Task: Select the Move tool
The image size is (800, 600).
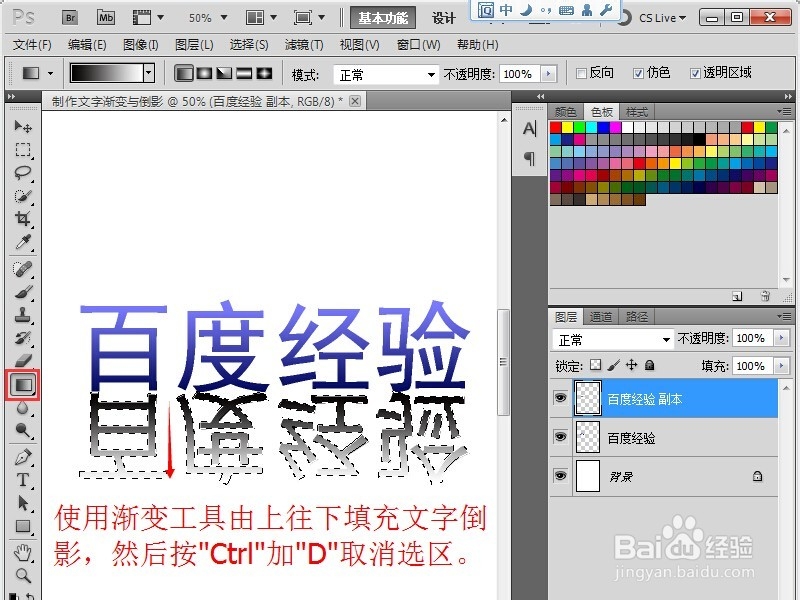Action: click(x=22, y=124)
